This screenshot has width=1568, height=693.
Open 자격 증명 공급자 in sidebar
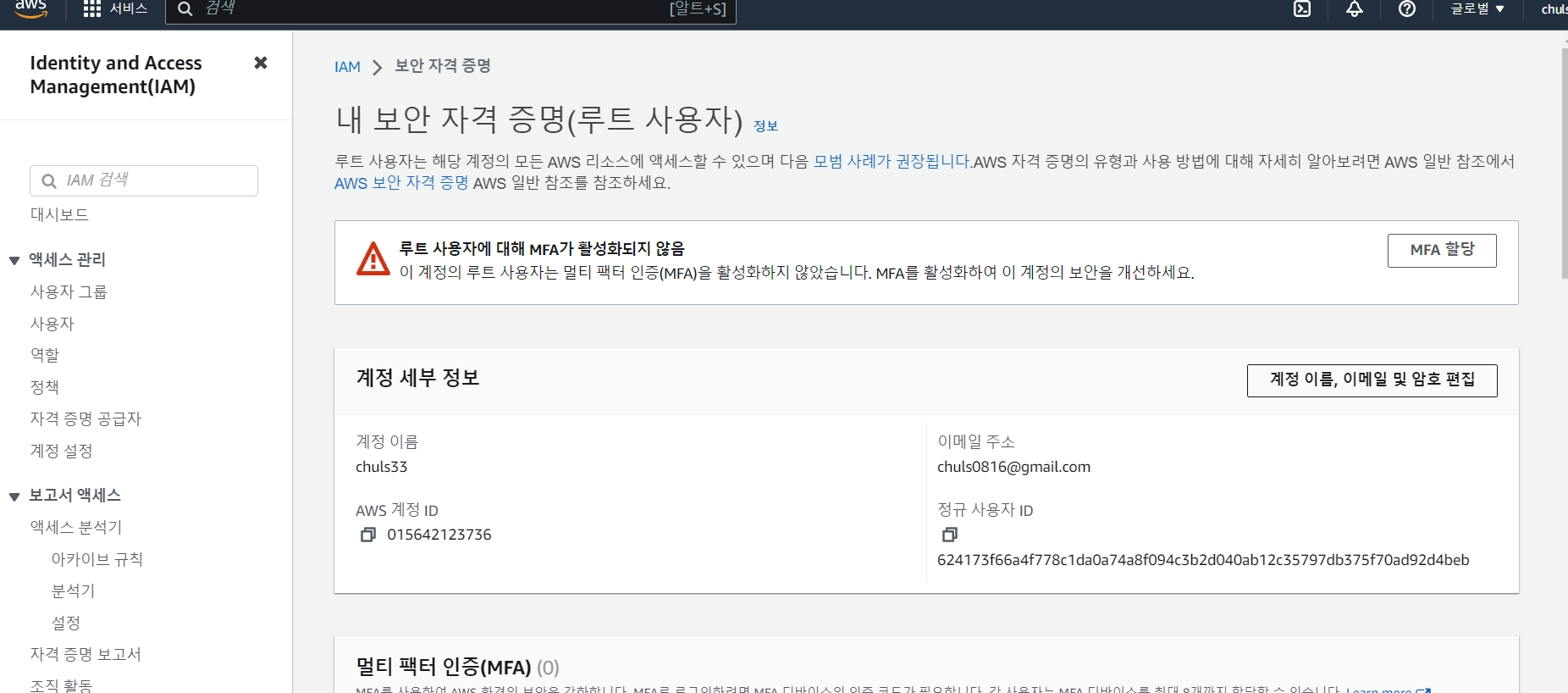[x=86, y=419]
